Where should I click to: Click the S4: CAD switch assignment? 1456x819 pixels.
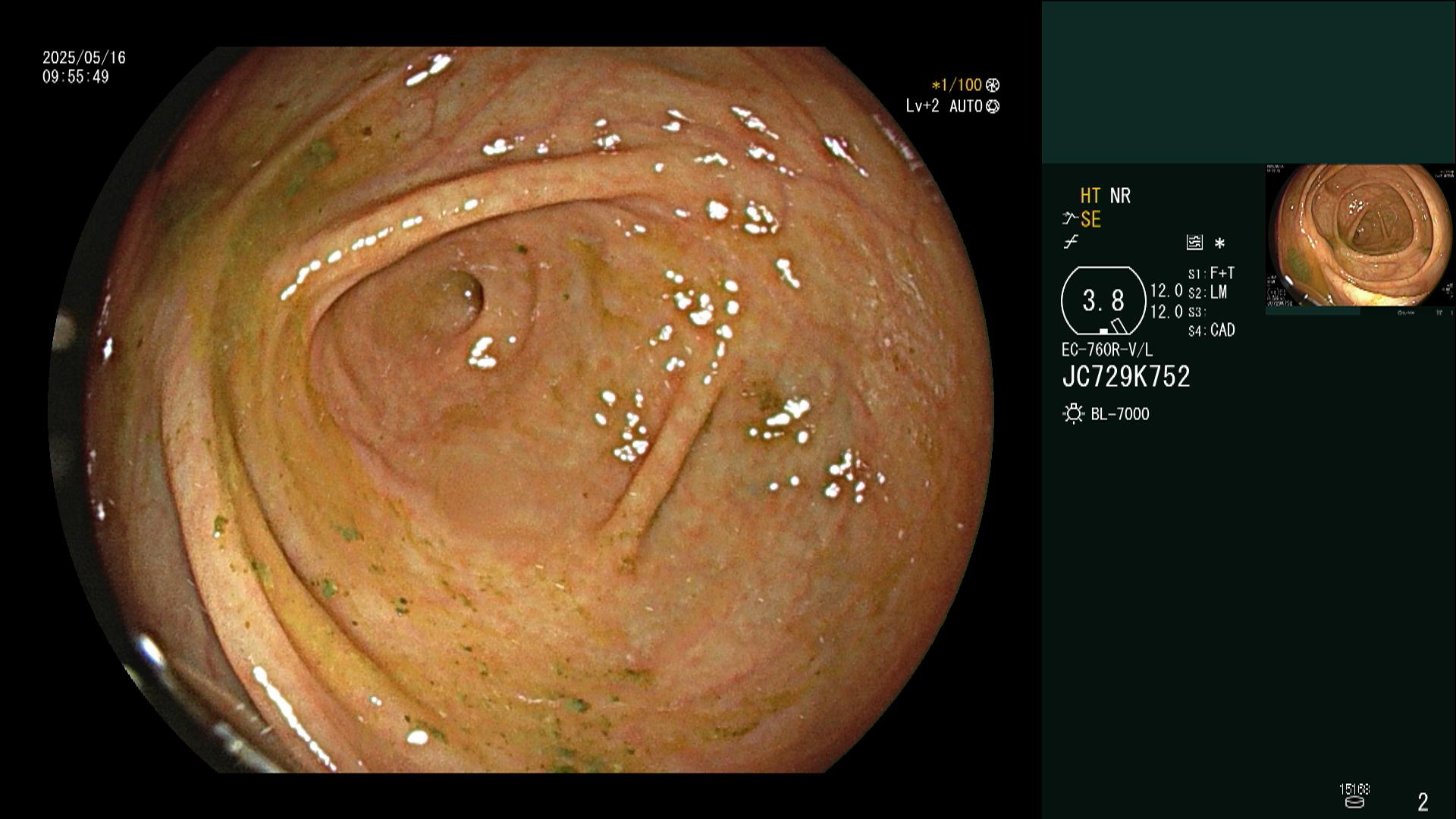pyautogui.click(x=1211, y=331)
